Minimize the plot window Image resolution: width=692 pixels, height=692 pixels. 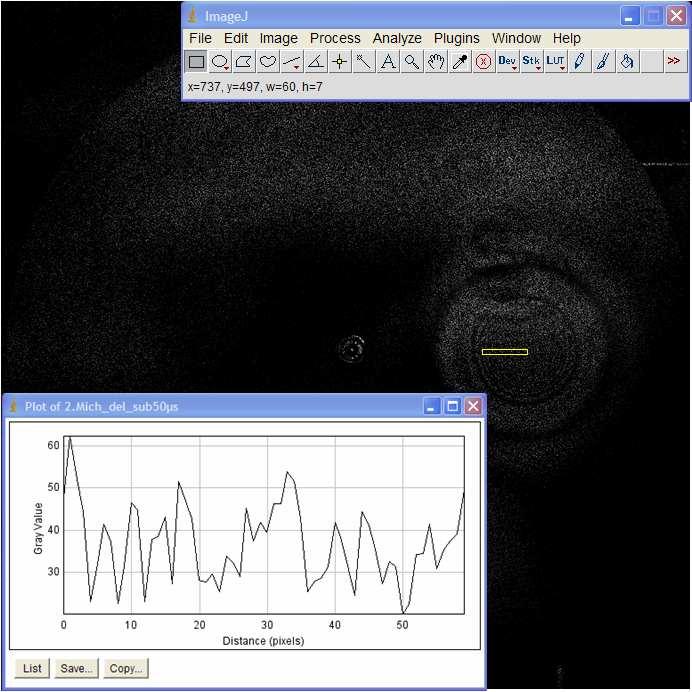click(432, 406)
